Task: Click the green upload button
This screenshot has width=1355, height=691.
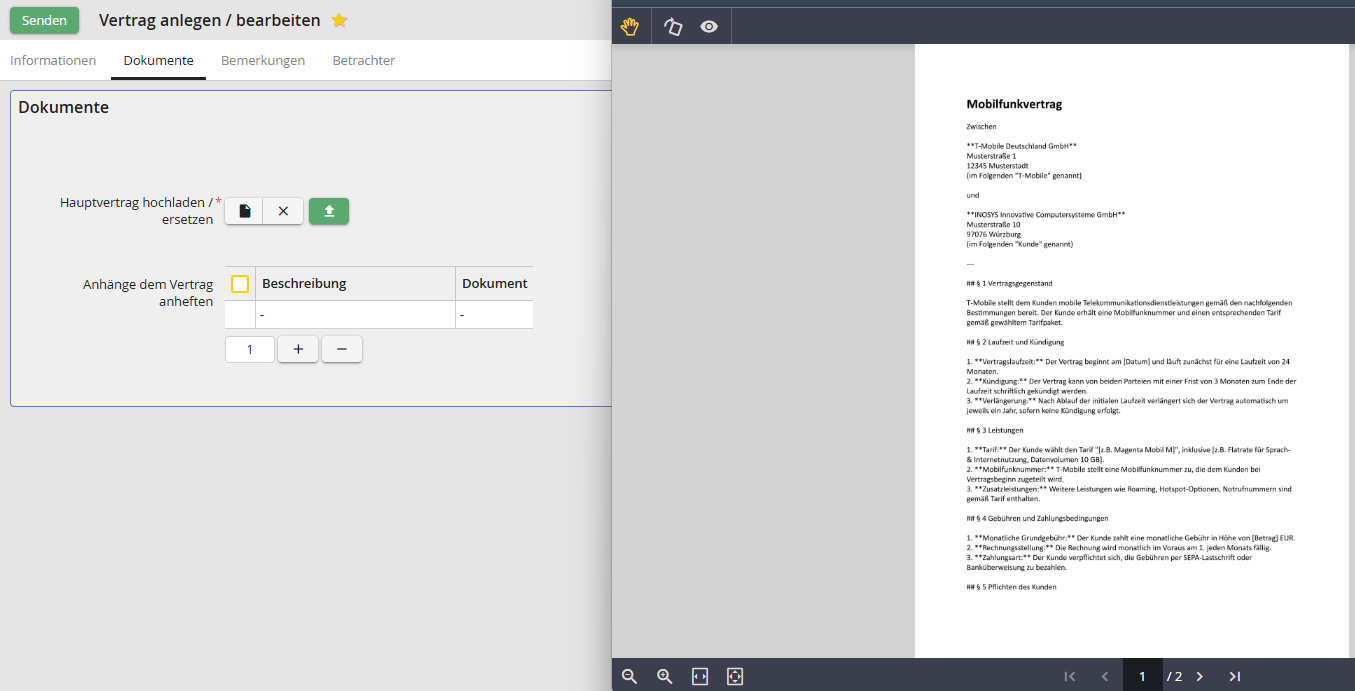Action: 329,211
